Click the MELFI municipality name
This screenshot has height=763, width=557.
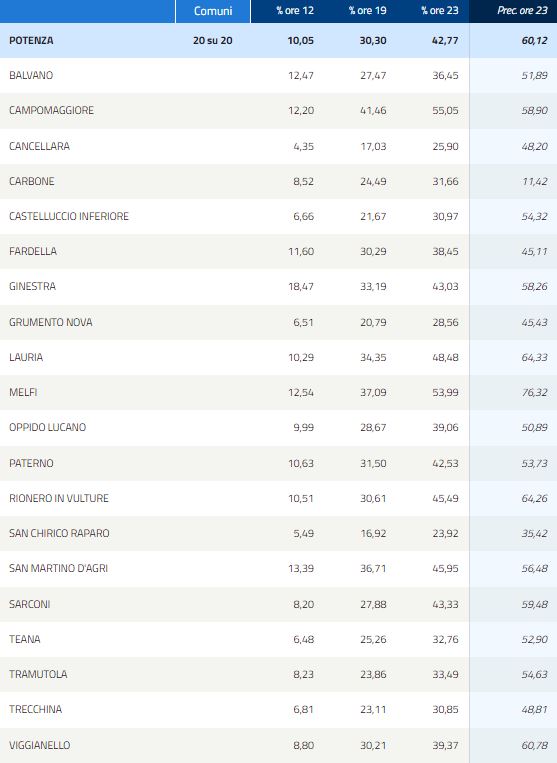coord(23,392)
